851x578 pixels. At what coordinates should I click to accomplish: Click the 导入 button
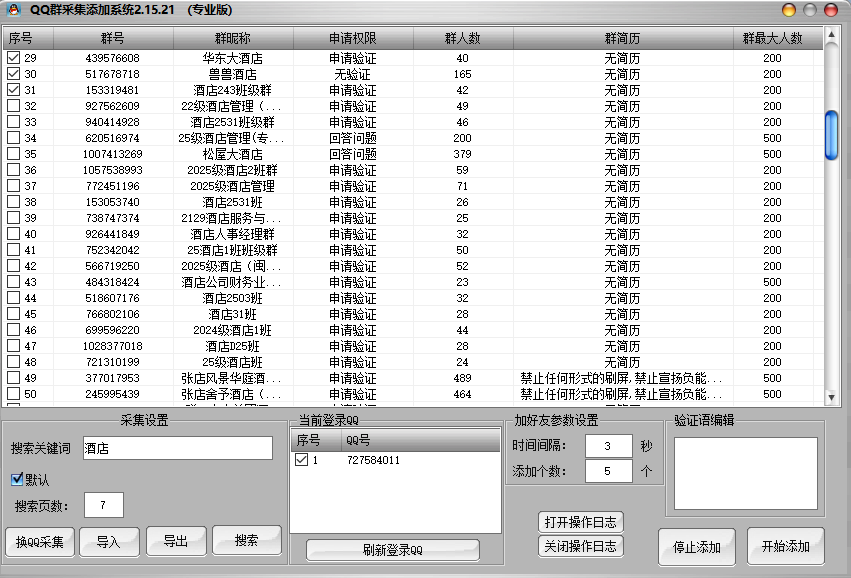pos(109,542)
